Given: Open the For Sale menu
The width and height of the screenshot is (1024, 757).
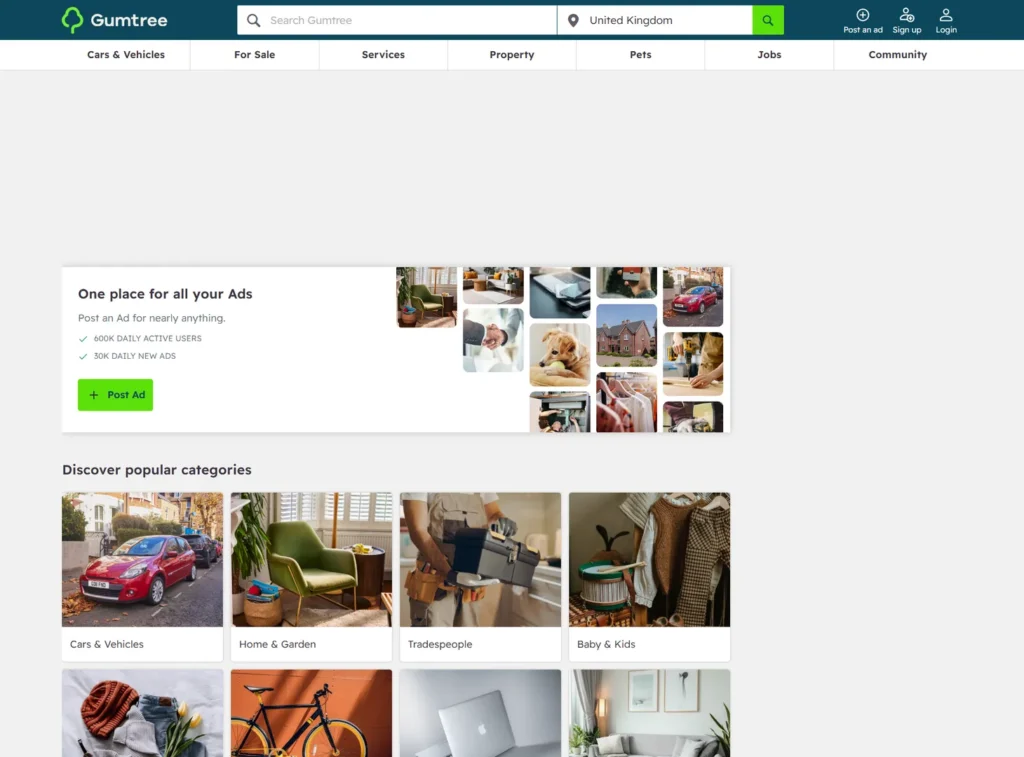Looking at the screenshot, I should [x=255, y=55].
